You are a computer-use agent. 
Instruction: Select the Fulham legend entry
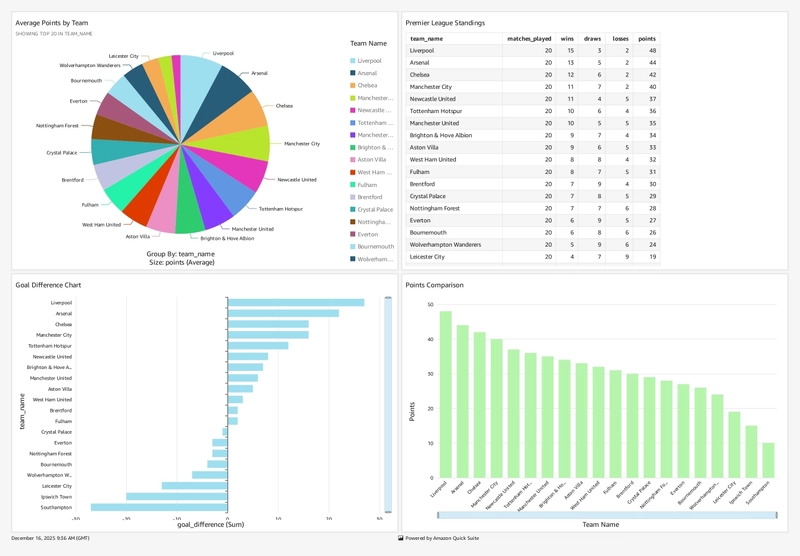364,185
